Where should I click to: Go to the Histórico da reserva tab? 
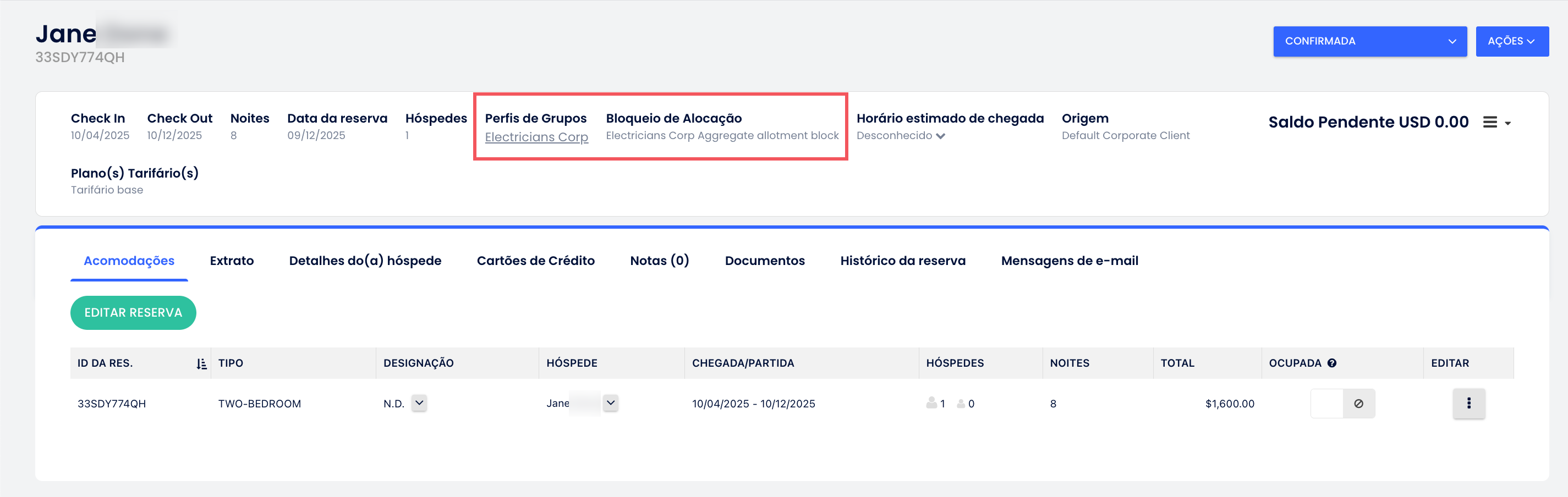pyautogui.click(x=902, y=261)
